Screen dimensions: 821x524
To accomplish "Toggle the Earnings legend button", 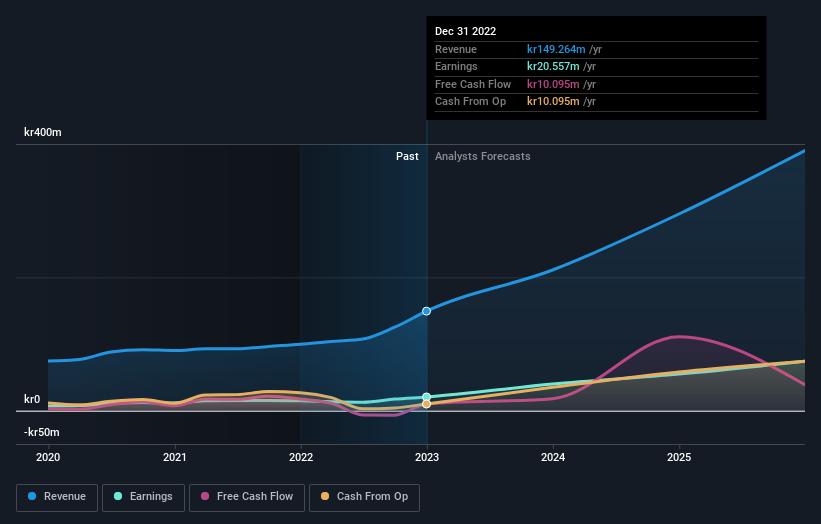I will 143,497.
